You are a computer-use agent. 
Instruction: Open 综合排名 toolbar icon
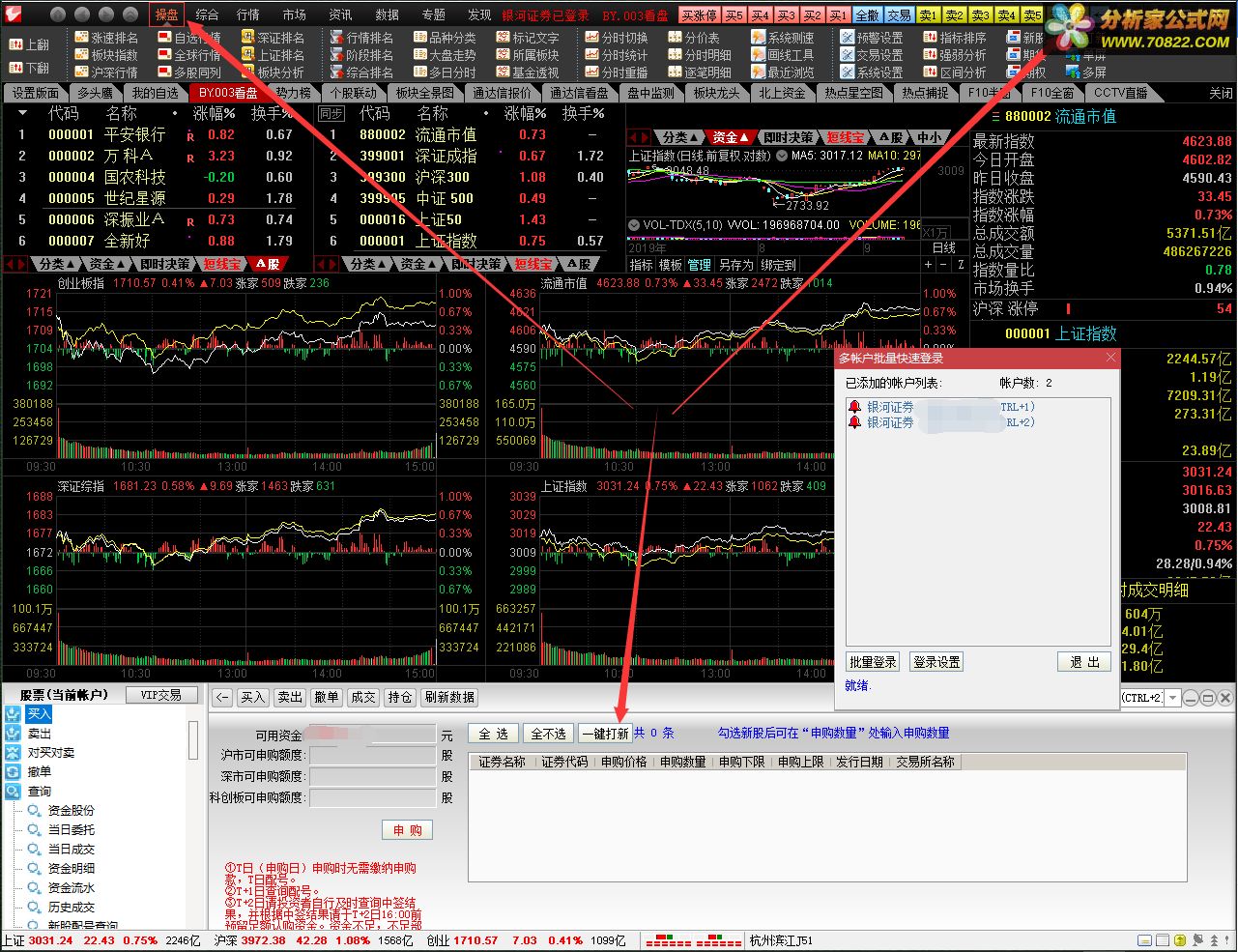click(x=361, y=72)
